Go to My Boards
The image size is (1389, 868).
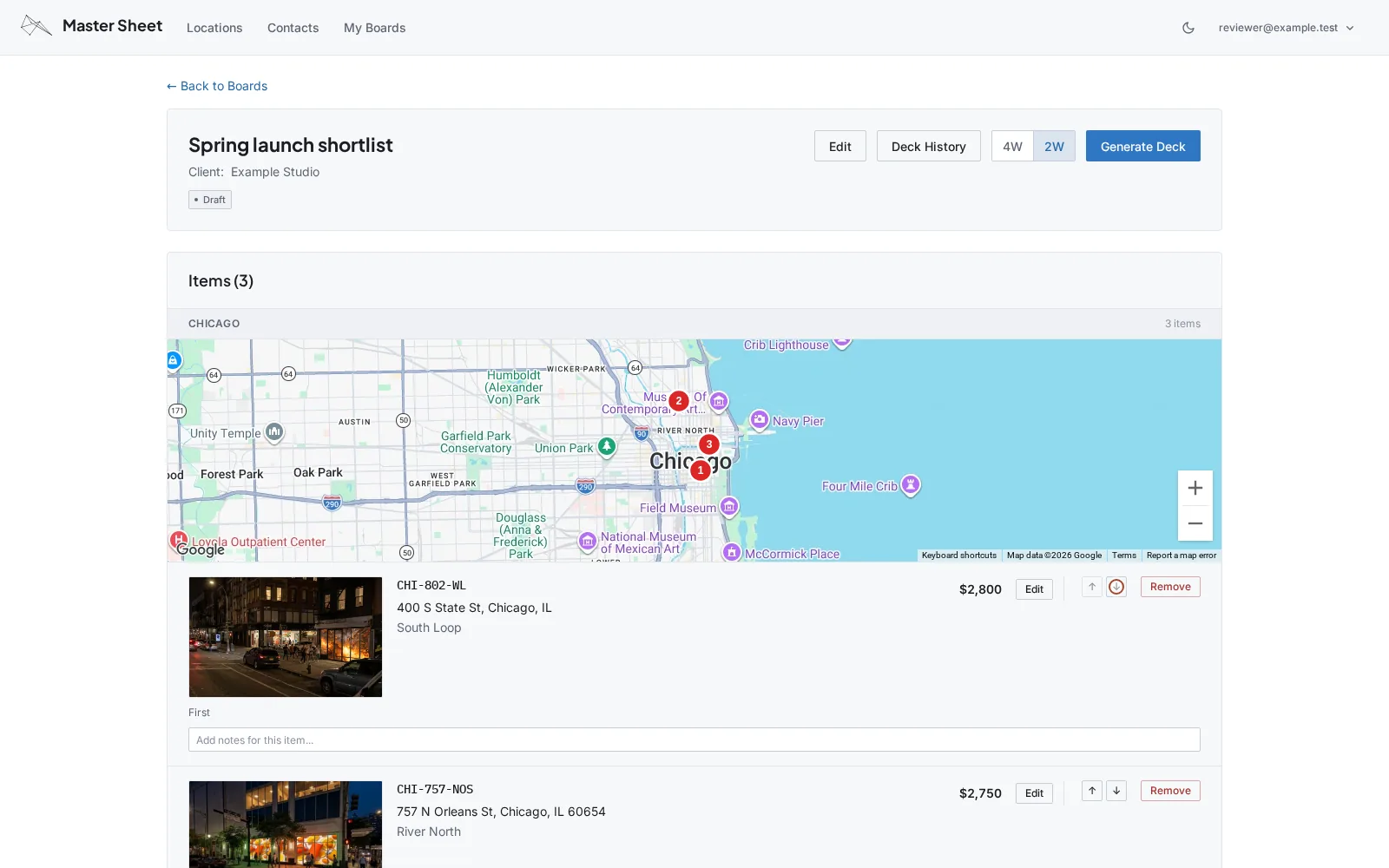click(374, 28)
